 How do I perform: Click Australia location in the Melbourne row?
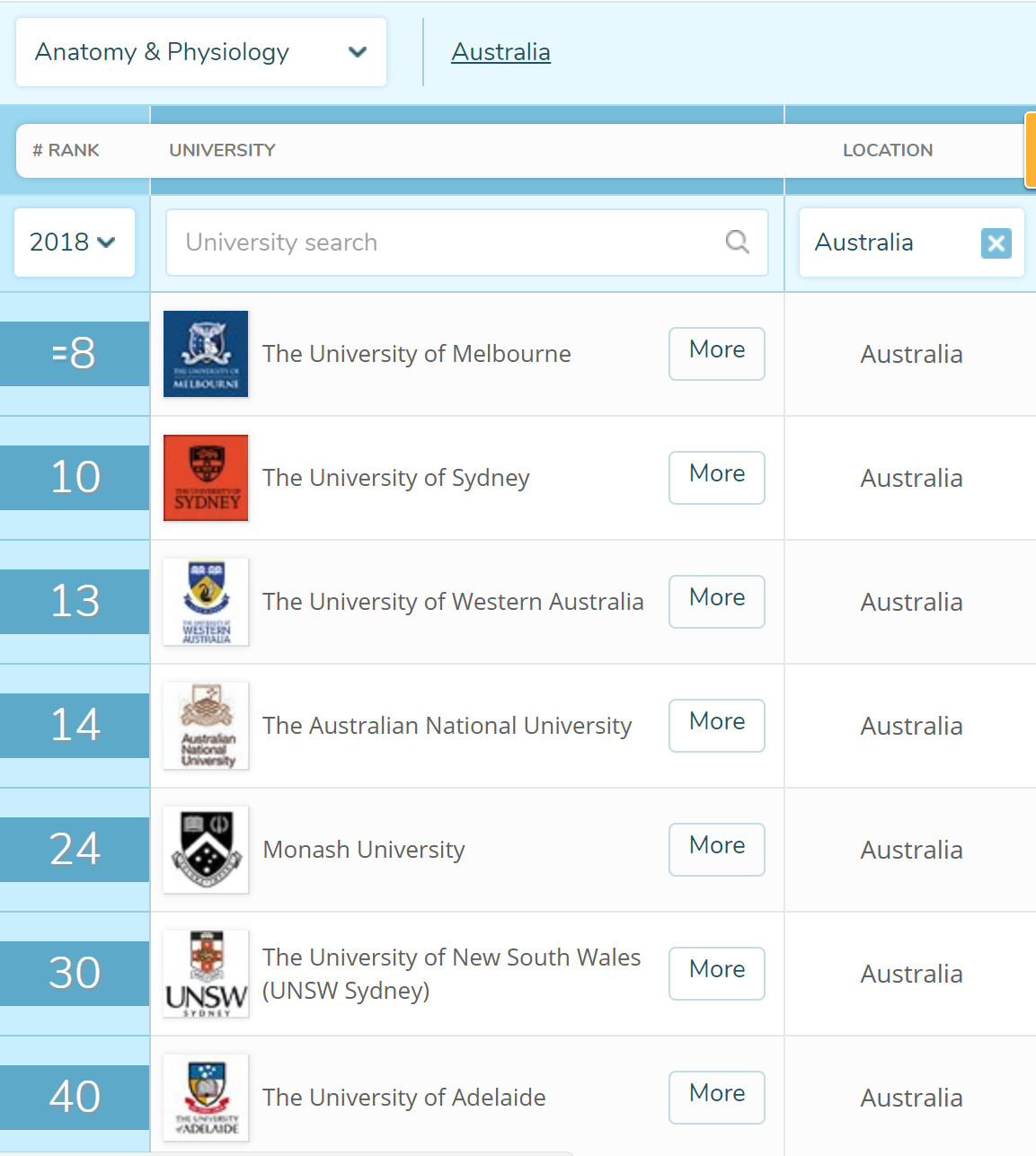coord(911,355)
